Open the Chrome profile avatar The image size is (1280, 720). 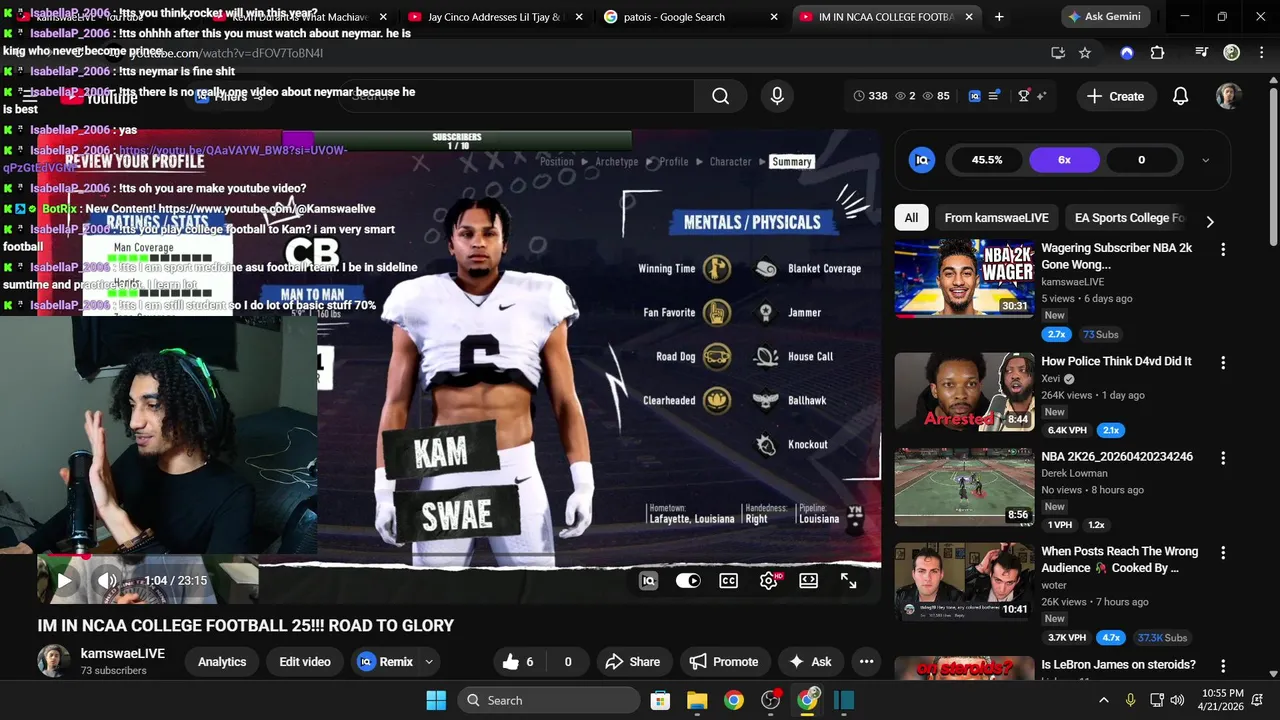coord(1232,53)
